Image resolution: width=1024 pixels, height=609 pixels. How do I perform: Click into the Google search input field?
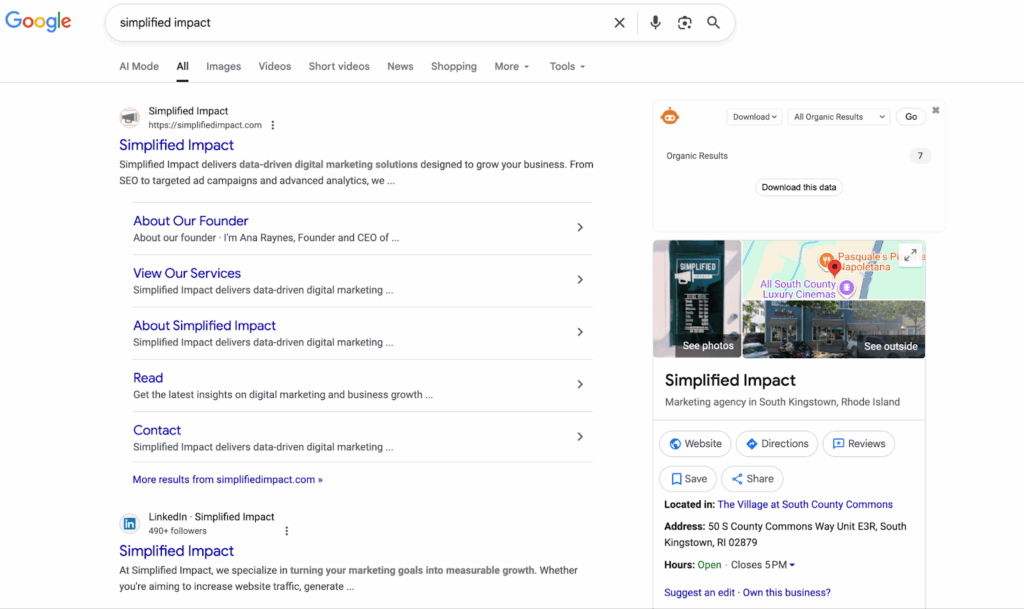pyautogui.click(x=360, y=23)
